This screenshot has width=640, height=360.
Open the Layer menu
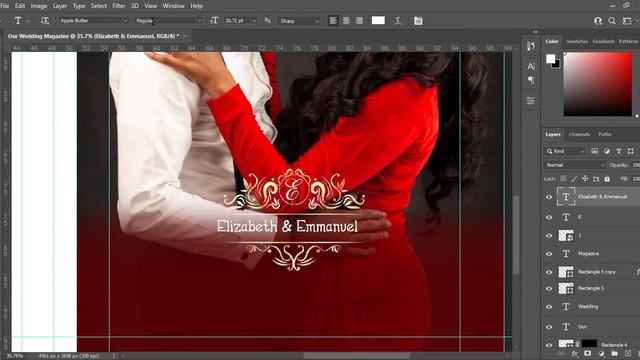coord(60,6)
